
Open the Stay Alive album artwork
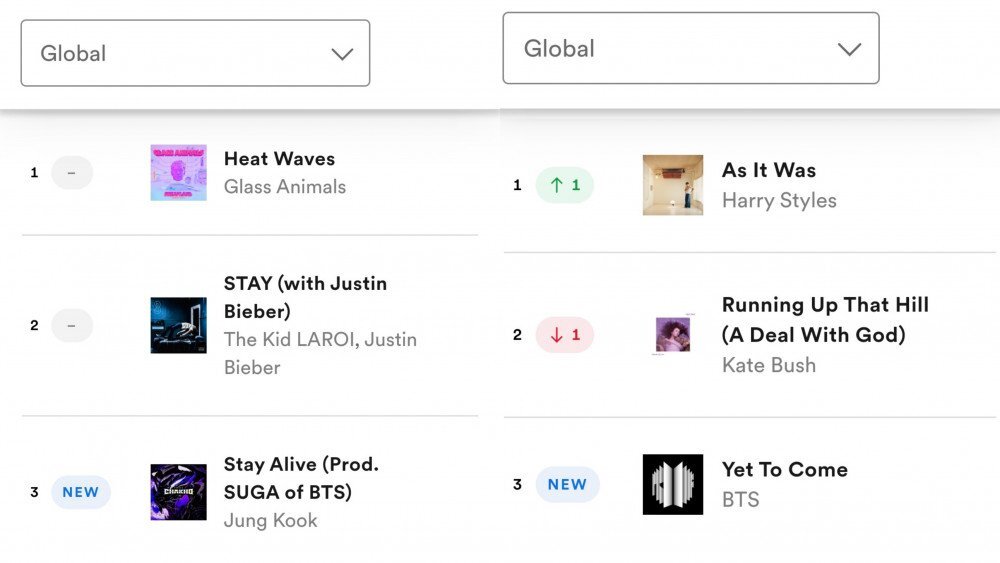[x=178, y=492]
